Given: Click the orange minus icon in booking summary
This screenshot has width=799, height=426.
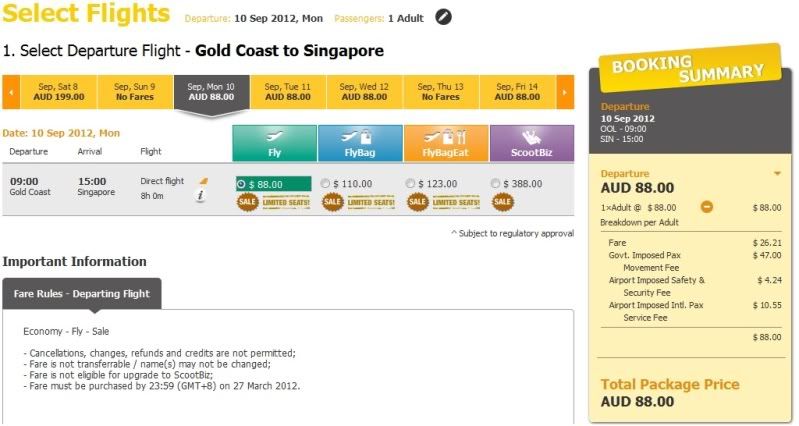Looking at the screenshot, I should (707, 207).
